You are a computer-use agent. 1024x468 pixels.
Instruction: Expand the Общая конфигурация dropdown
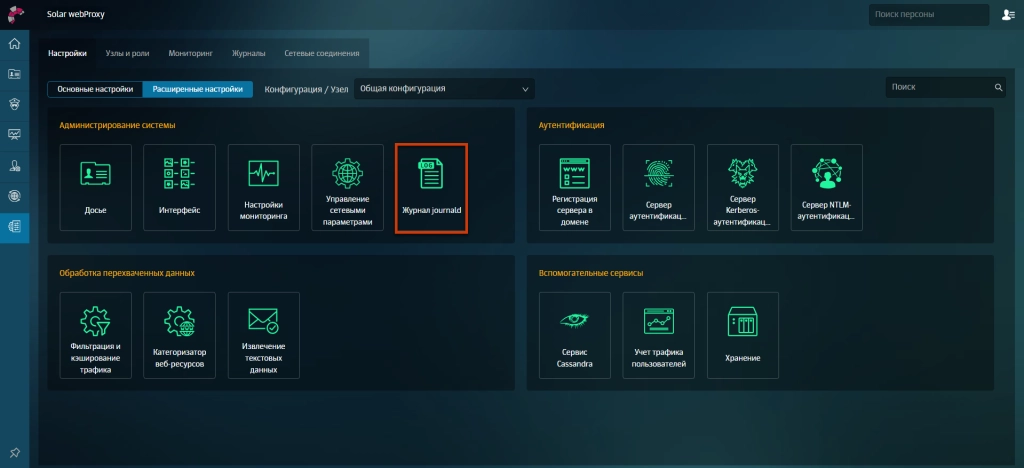[444, 89]
